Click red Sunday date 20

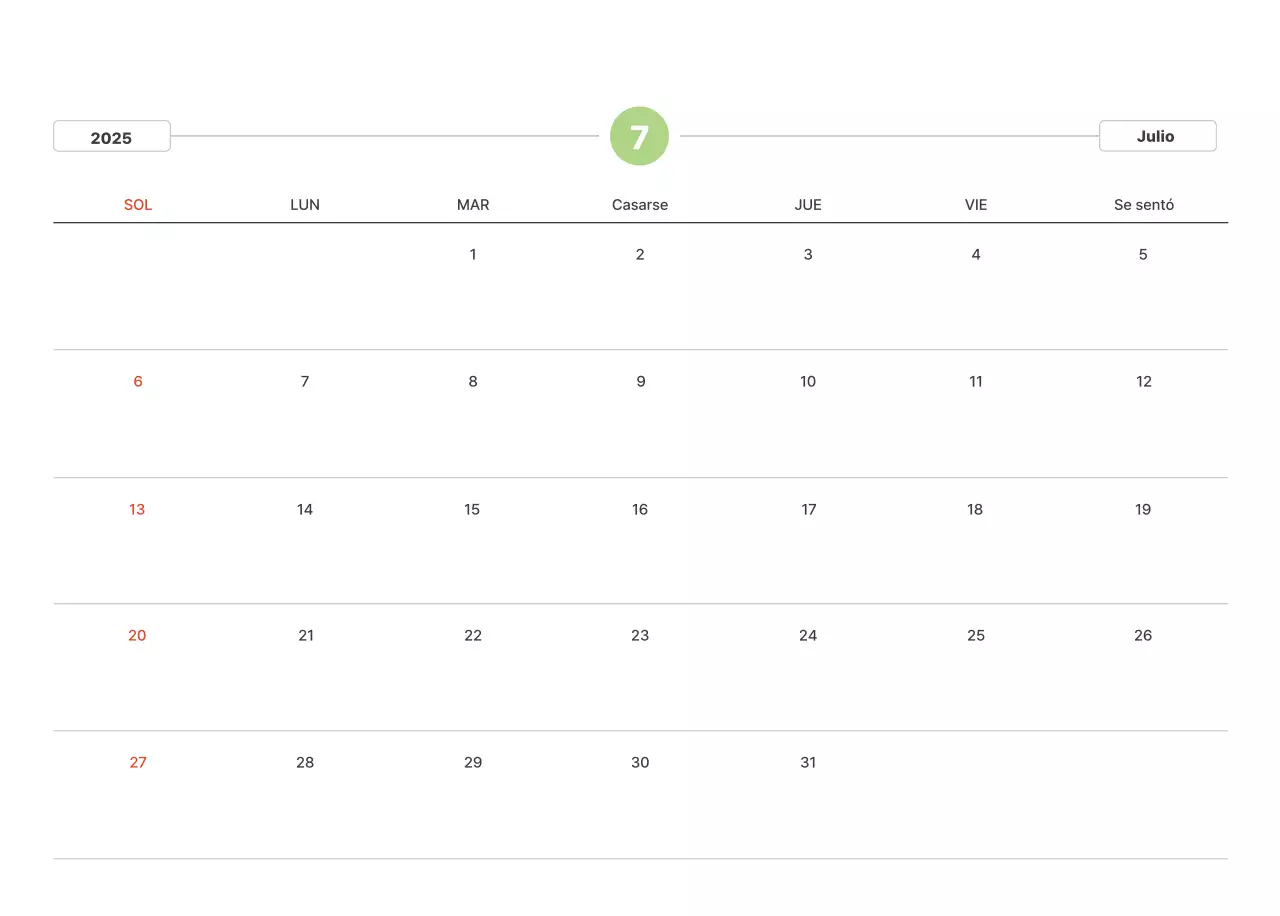[x=137, y=635]
